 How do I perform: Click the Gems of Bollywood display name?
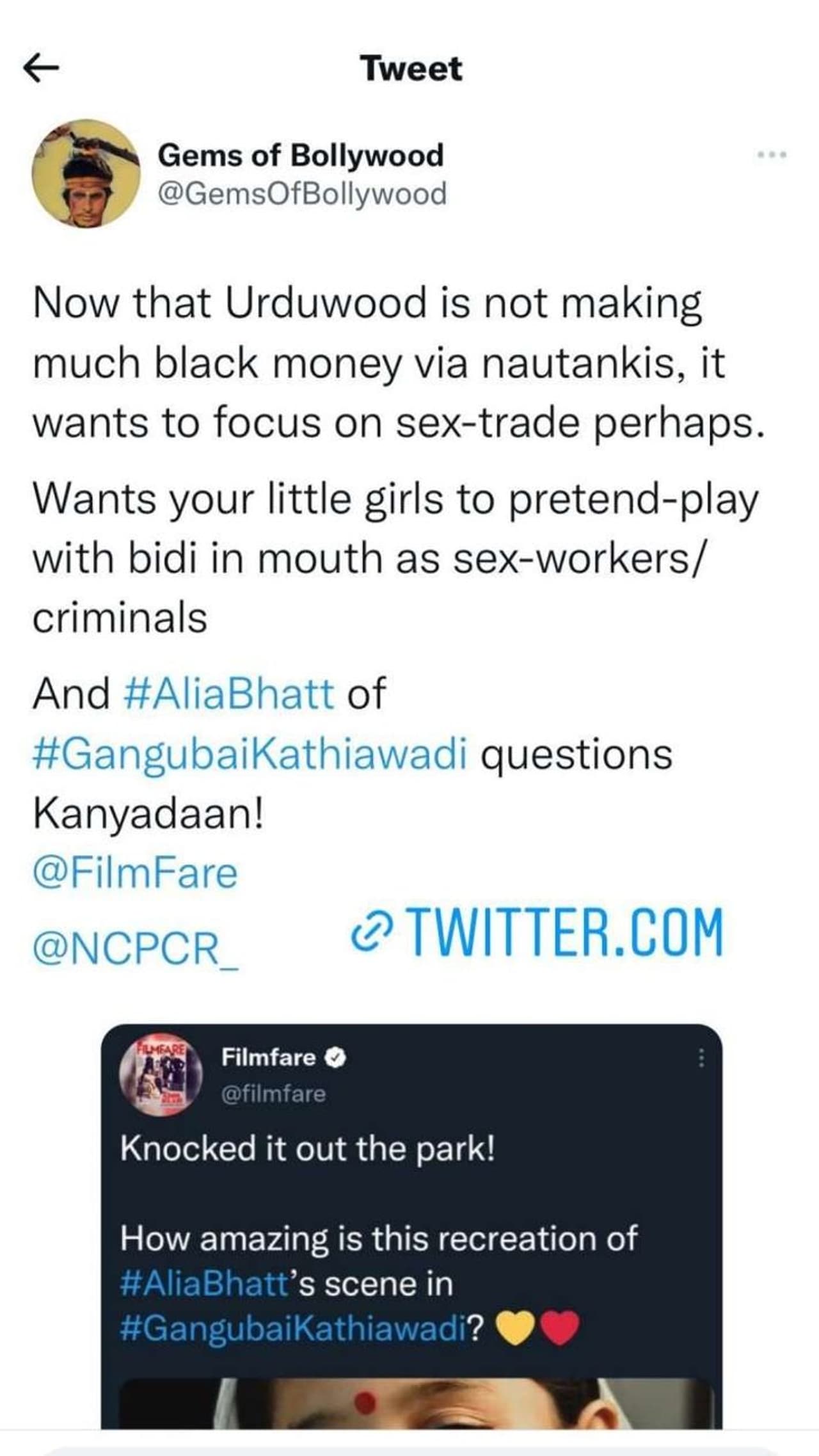click(x=300, y=156)
